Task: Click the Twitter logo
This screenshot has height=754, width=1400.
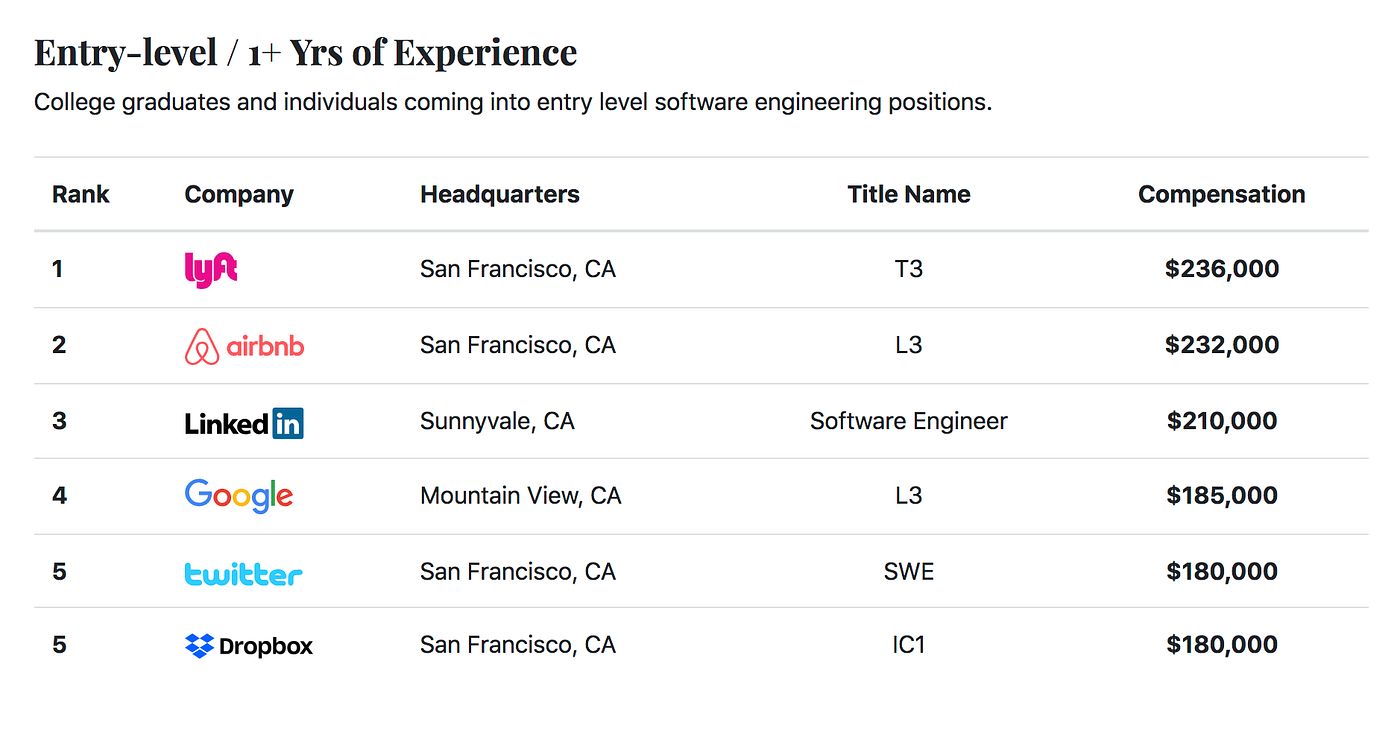Action: click(243, 573)
